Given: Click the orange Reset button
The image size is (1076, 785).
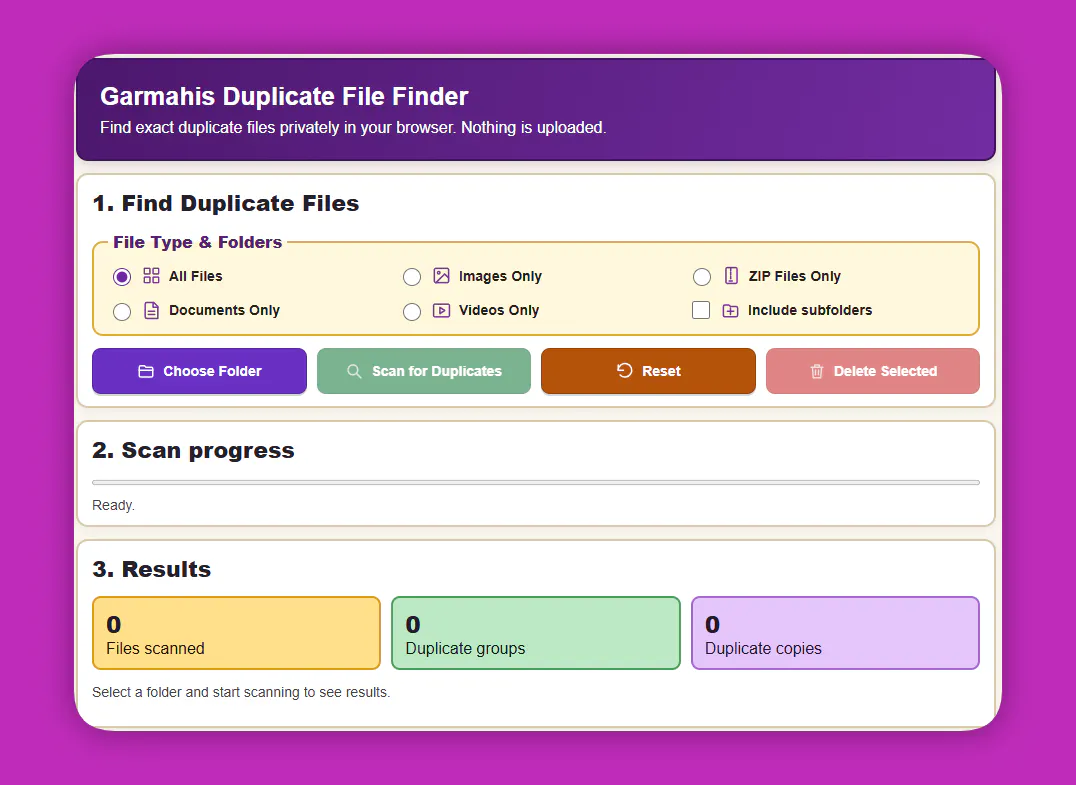Looking at the screenshot, I should point(648,371).
